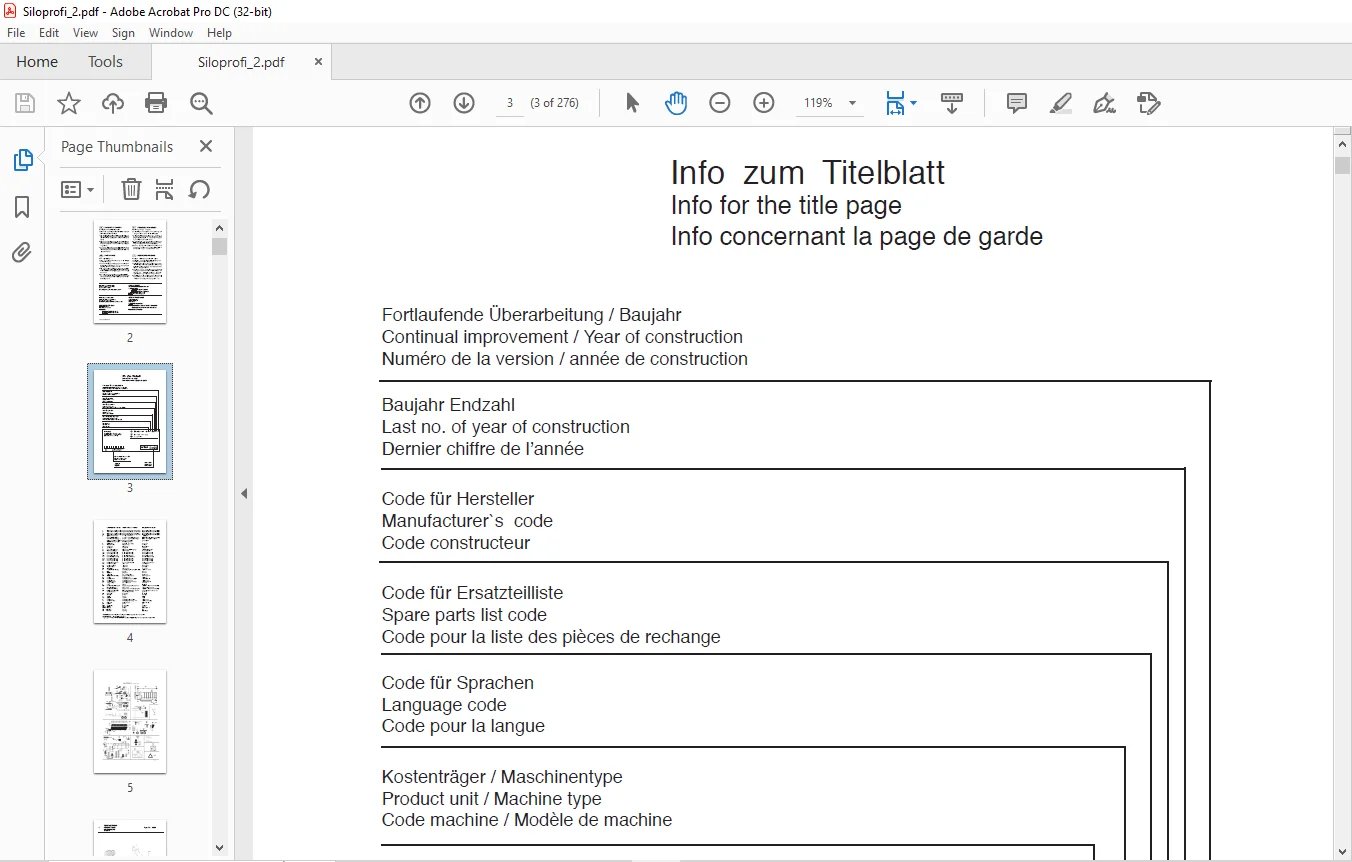Add a comment with sticky note icon
The width and height of the screenshot is (1352, 862).
coord(1017,103)
